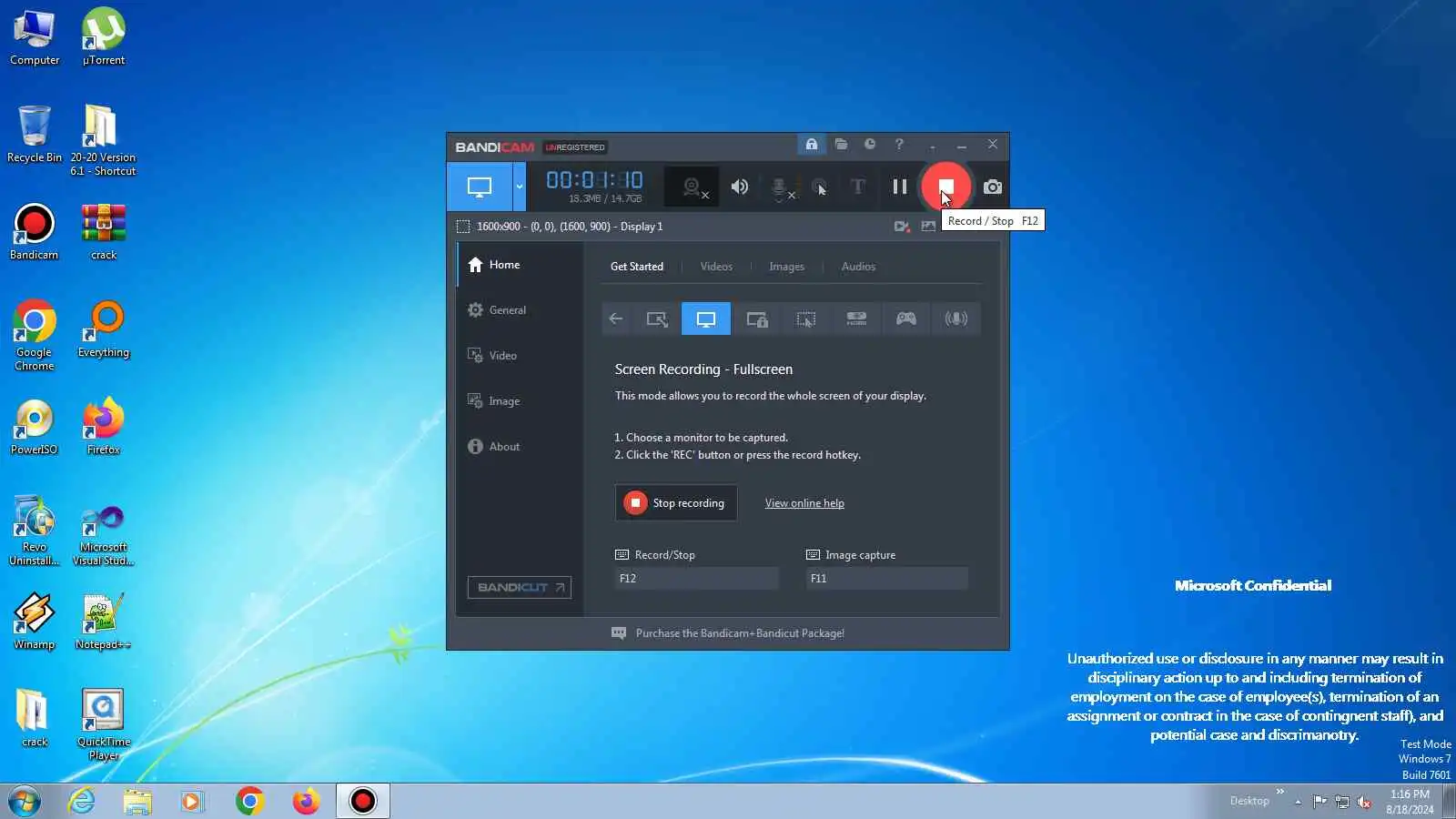Switch to the Videos tab
The image size is (1456, 819).
[716, 267]
